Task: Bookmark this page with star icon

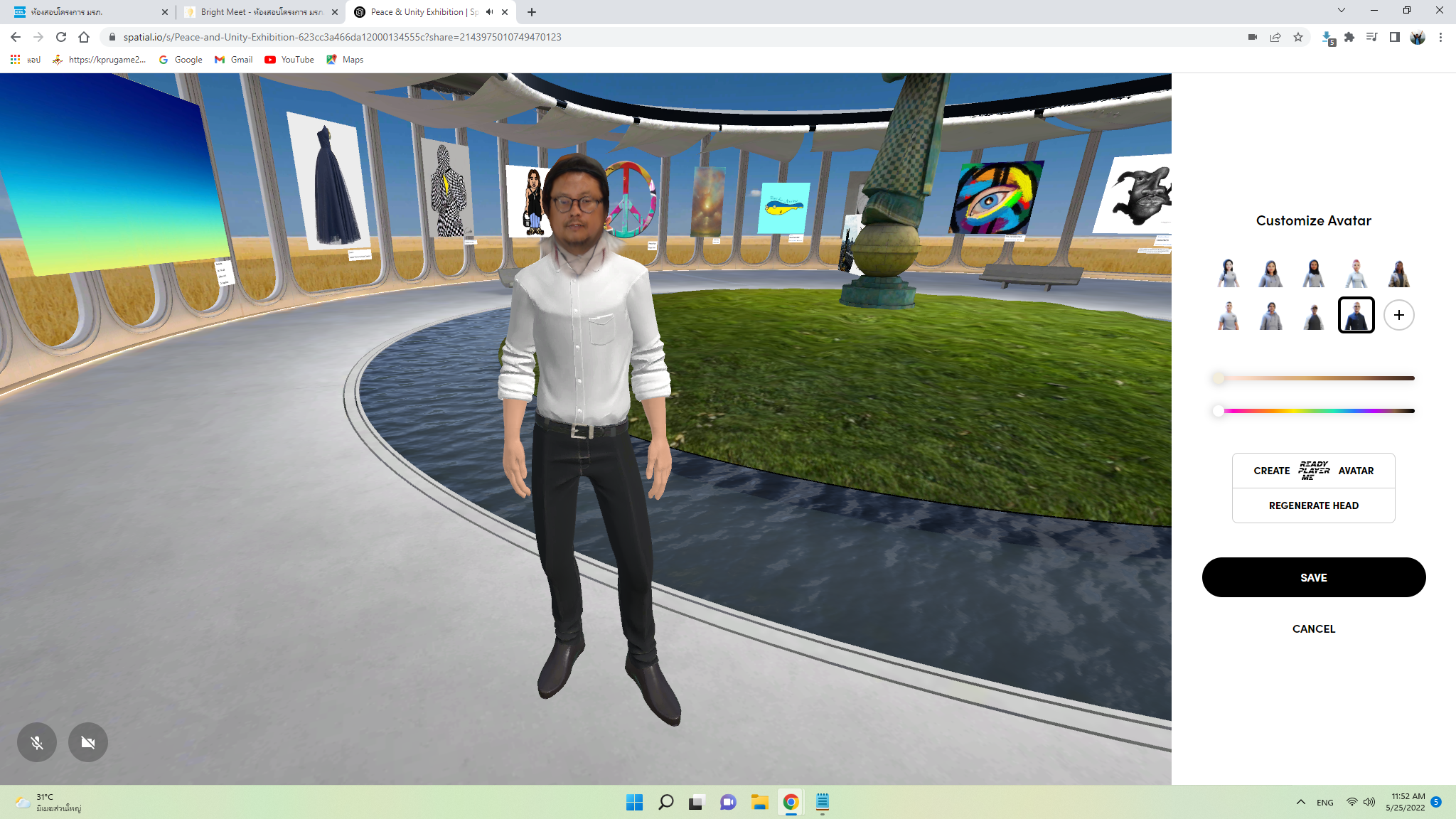Action: tap(1298, 37)
